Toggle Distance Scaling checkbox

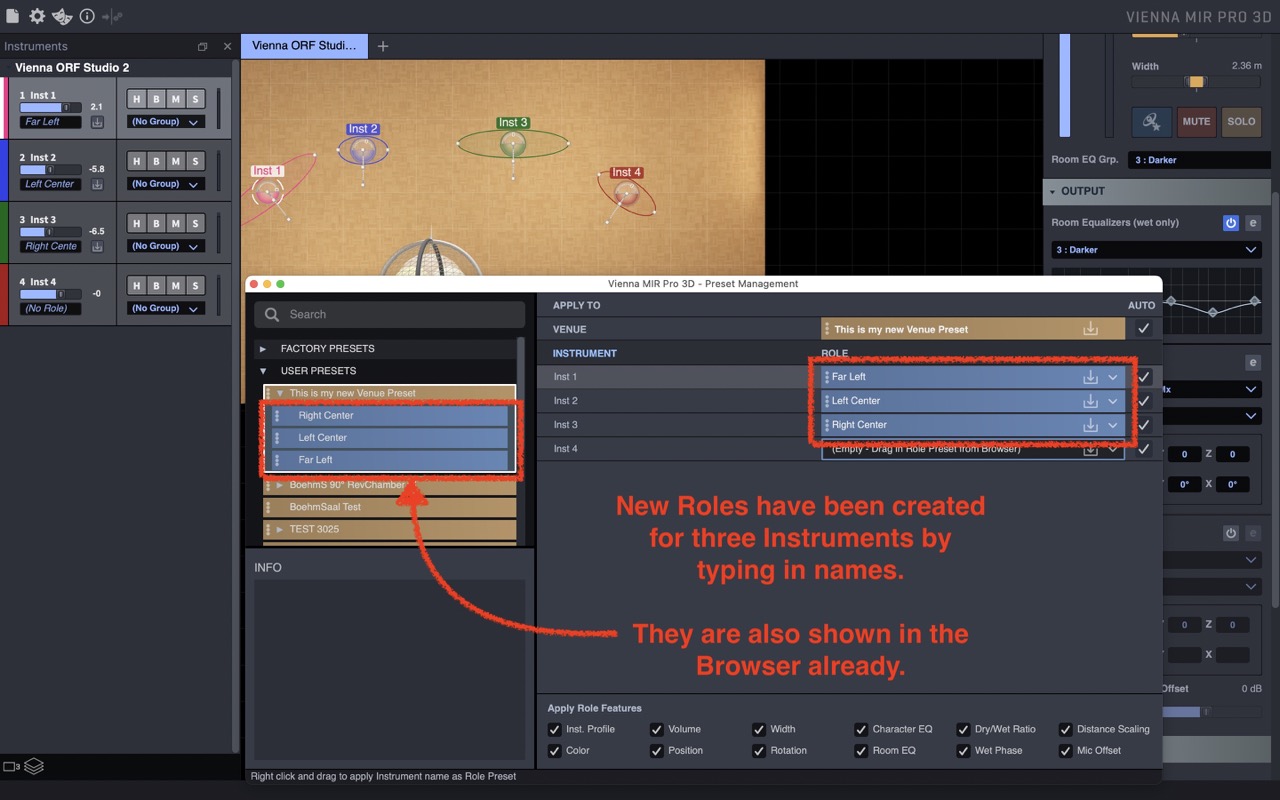coord(1066,729)
